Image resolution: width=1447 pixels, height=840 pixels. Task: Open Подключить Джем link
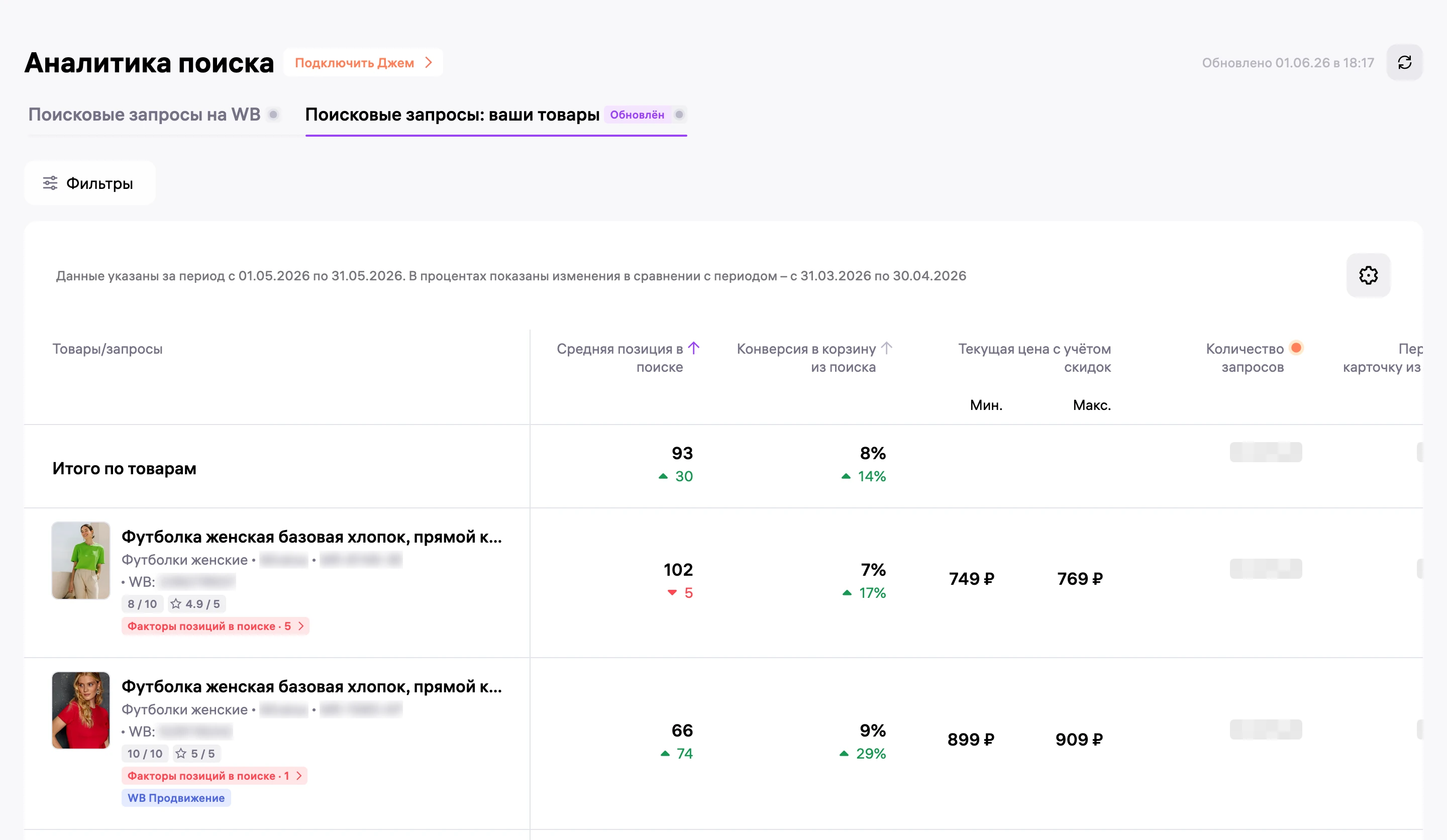click(x=363, y=63)
